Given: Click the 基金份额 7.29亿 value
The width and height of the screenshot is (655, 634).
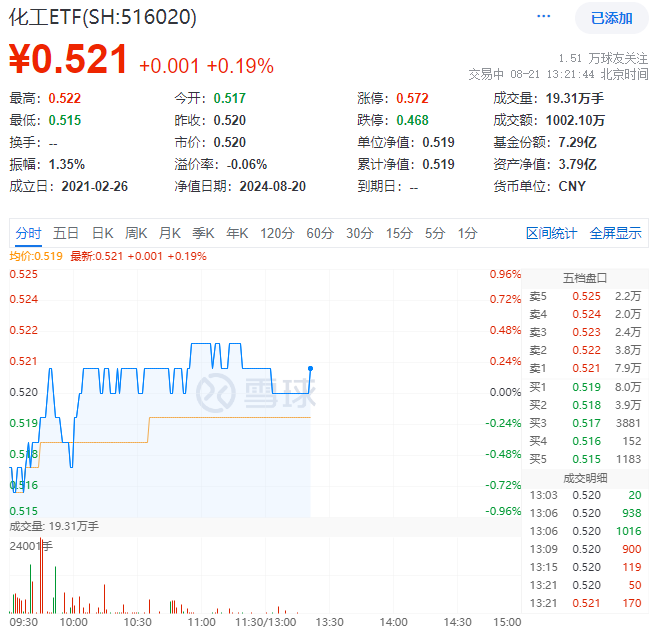Looking at the screenshot, I should pyautogui.click(x=577, y=142).
